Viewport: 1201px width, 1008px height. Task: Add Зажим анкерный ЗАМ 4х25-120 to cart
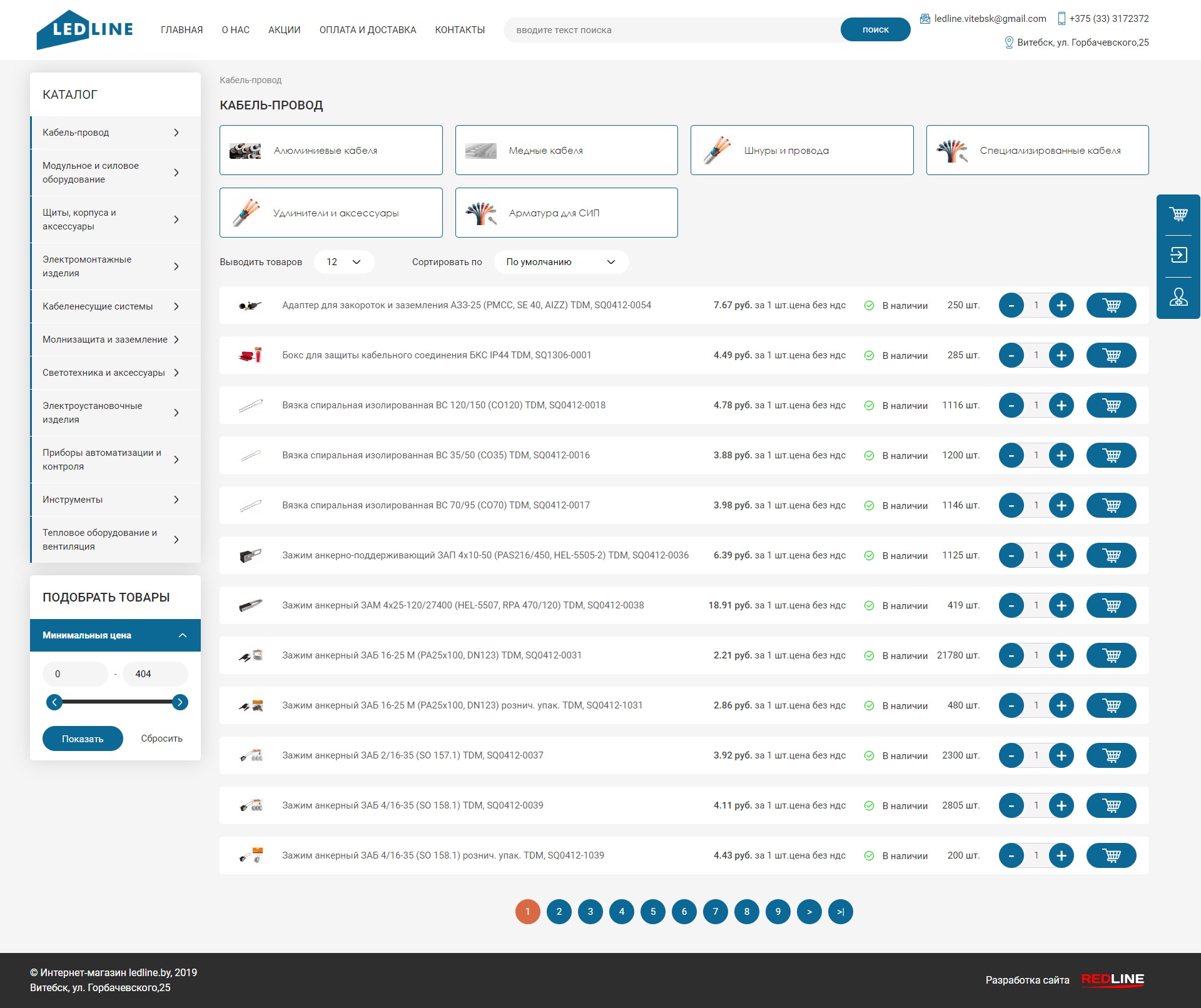click(x=1111, y=606)
